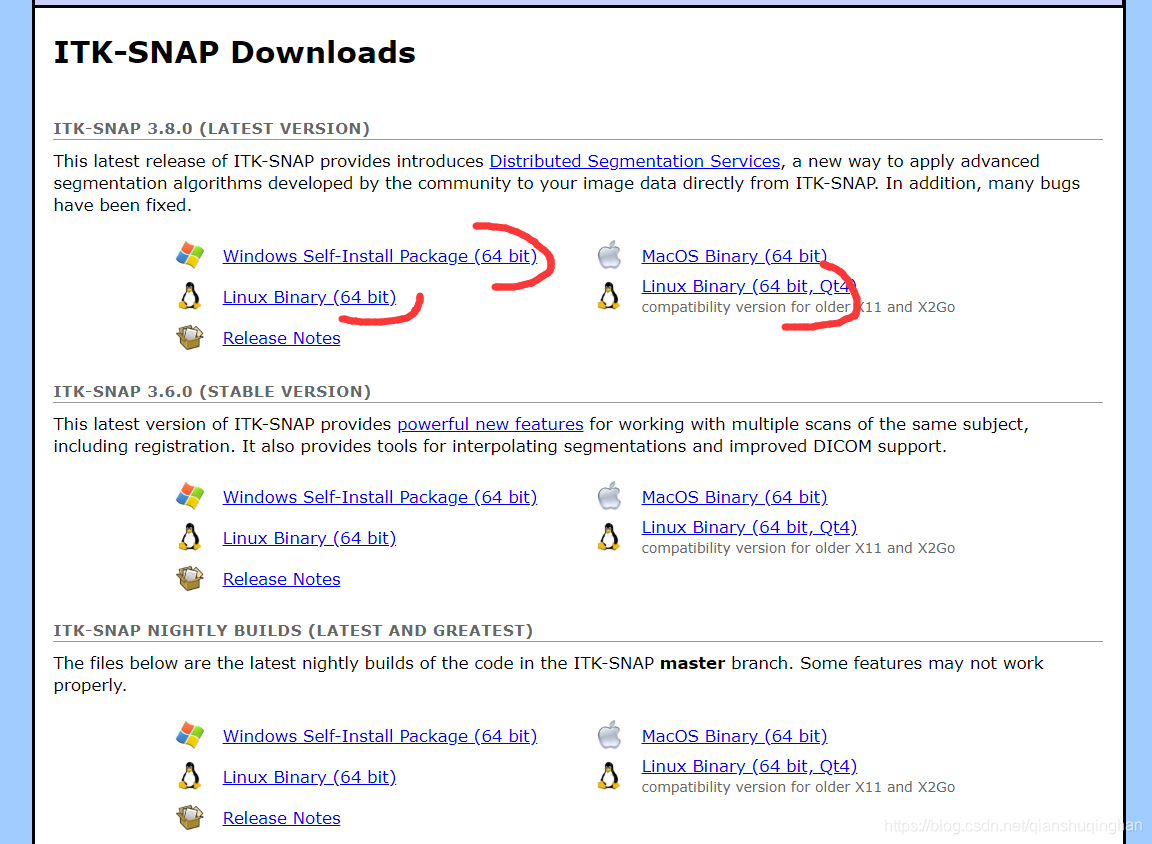Click the penguin icon beside nightly Linux Binary Qt4
Viewport: 1152px width, 844px height.
pyautogui.click(x=609, y=776)
